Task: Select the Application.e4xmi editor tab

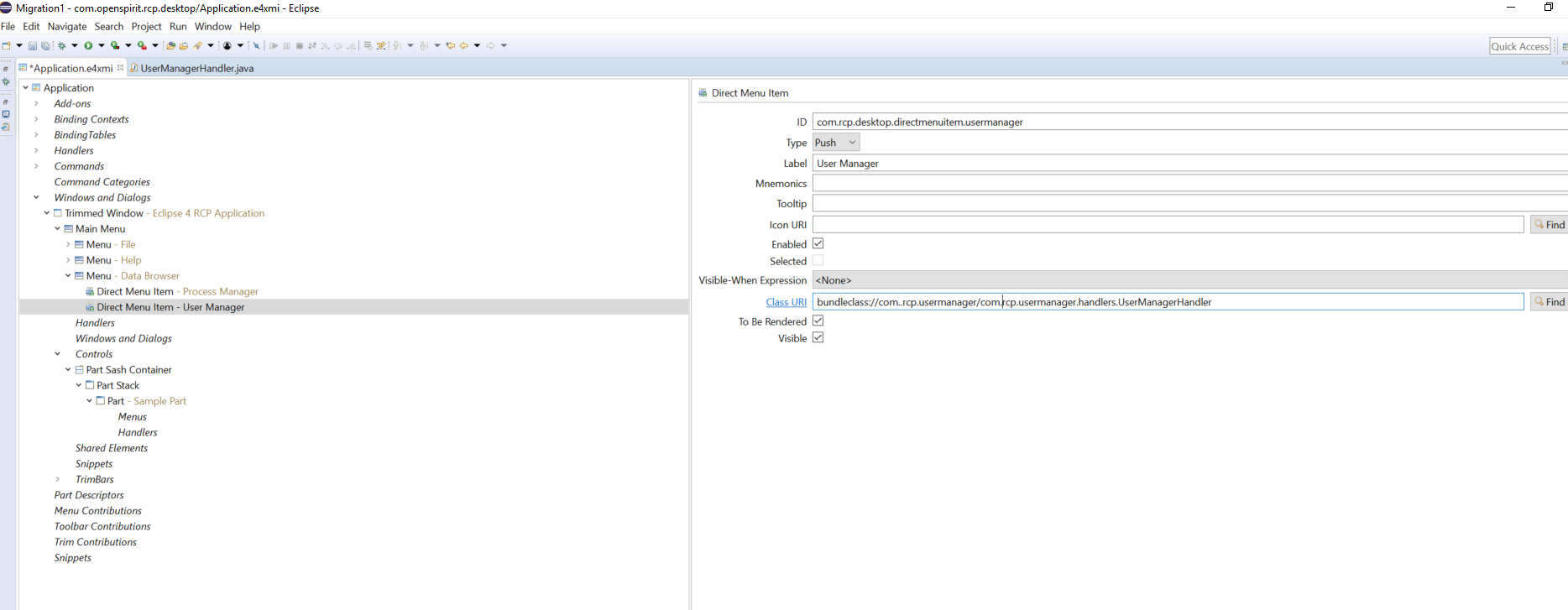Action: coord(71,68)
